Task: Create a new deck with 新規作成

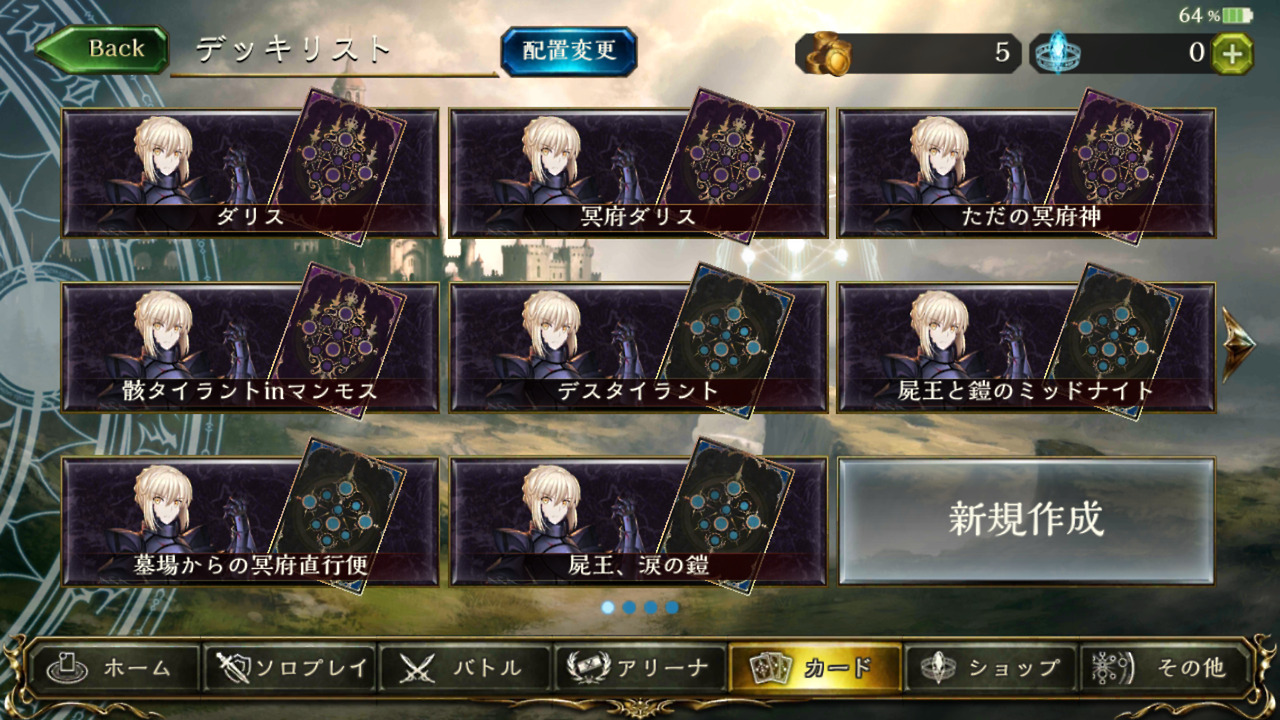Action: point(1026,520)
